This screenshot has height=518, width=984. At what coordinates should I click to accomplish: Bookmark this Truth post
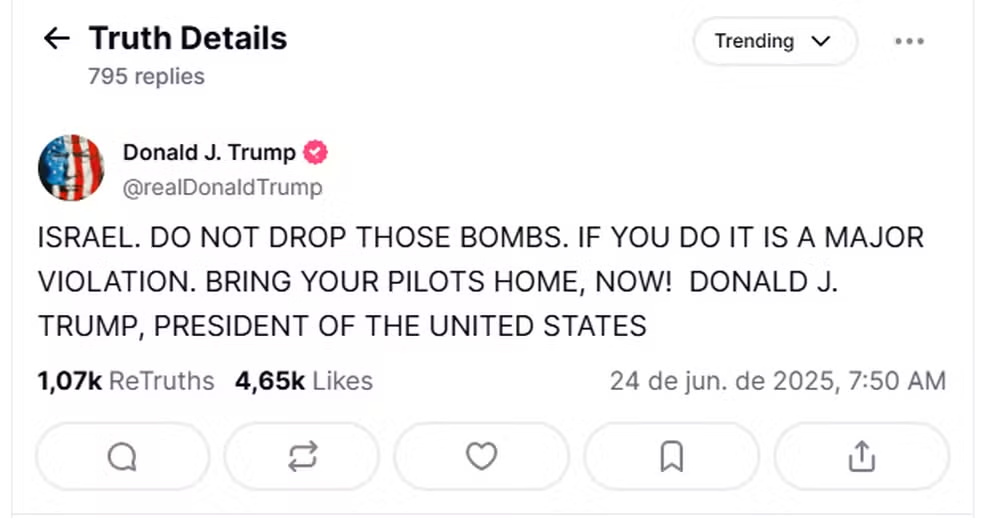coord(671,456)
